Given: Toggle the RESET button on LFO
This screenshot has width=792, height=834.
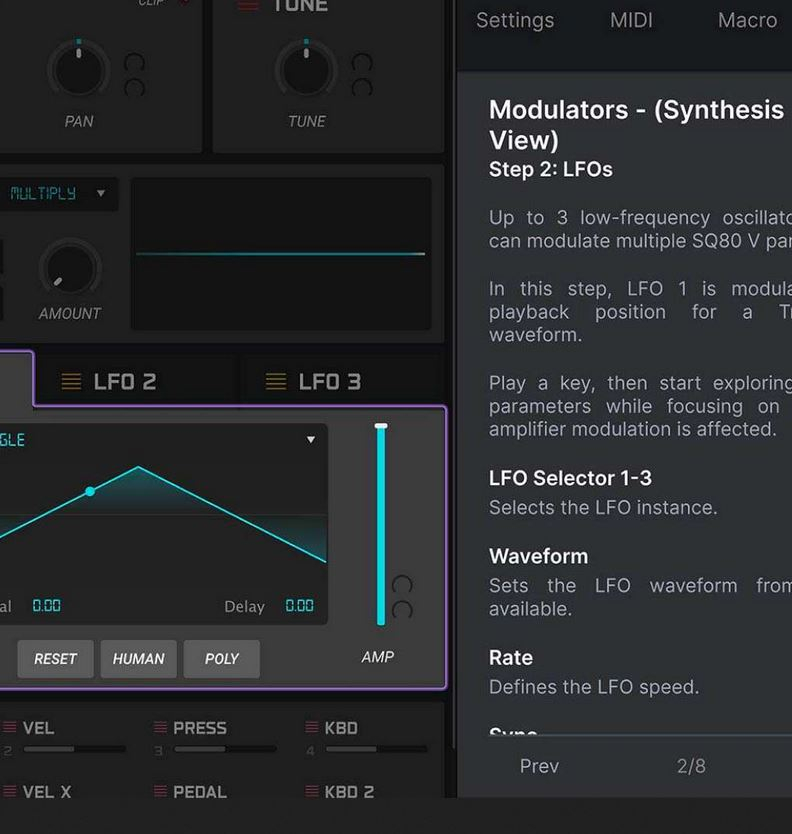Looking at the screenshot, I should point(55,659).
